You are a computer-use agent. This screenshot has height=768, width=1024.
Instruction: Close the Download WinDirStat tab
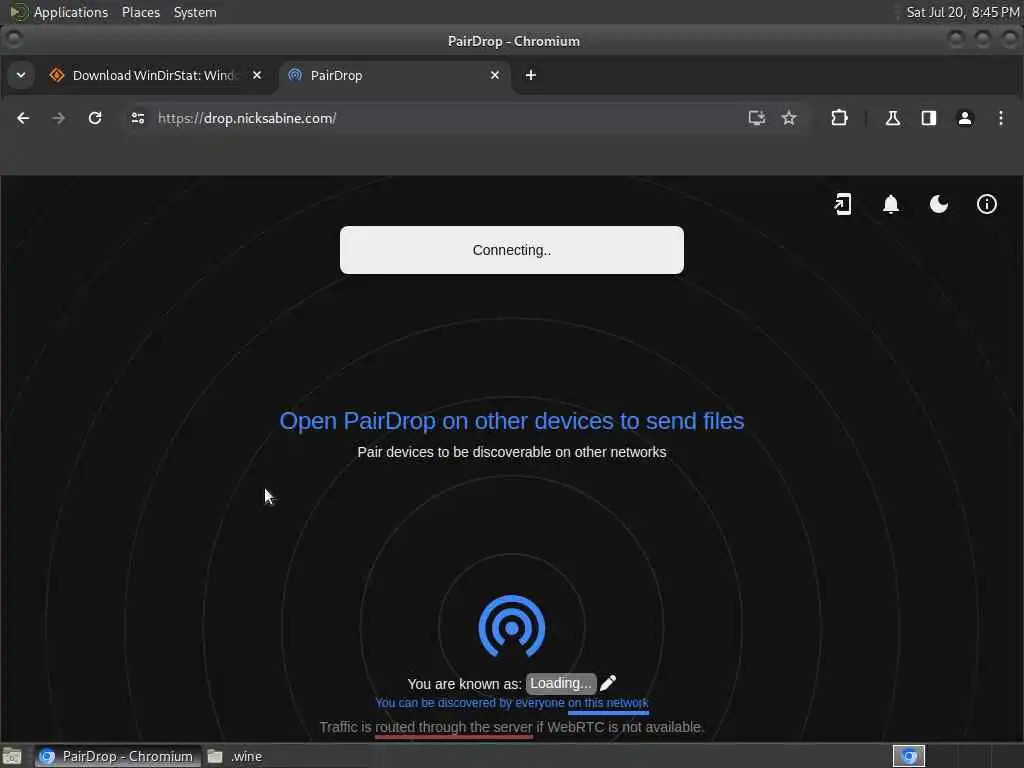(x=257, y=75)
